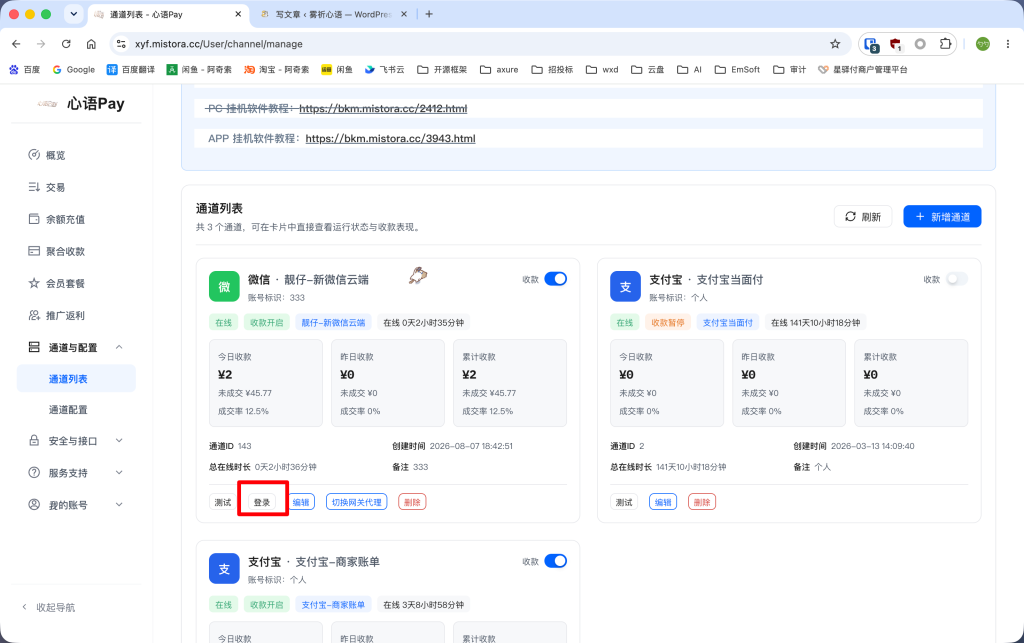Expand the 安全与接口 menu chevron

119,441
